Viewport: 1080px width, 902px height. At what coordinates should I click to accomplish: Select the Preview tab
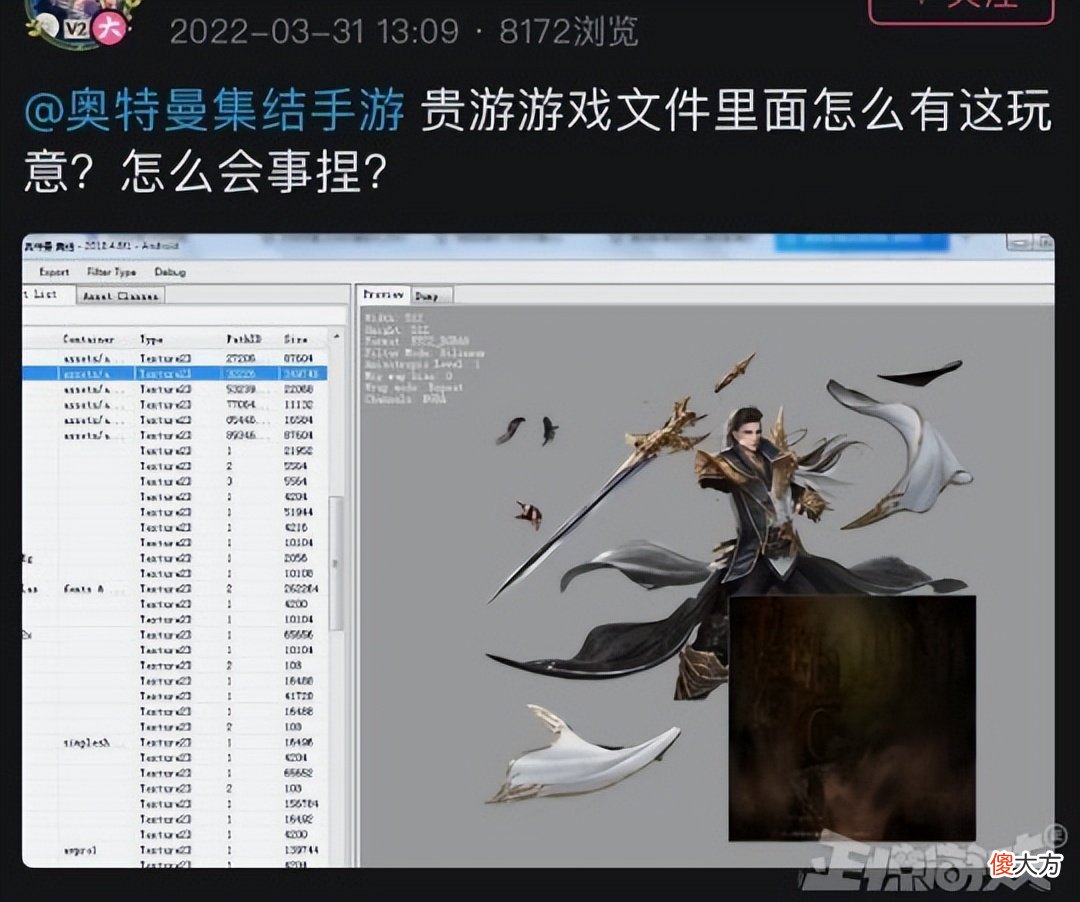tap(384, 295)
